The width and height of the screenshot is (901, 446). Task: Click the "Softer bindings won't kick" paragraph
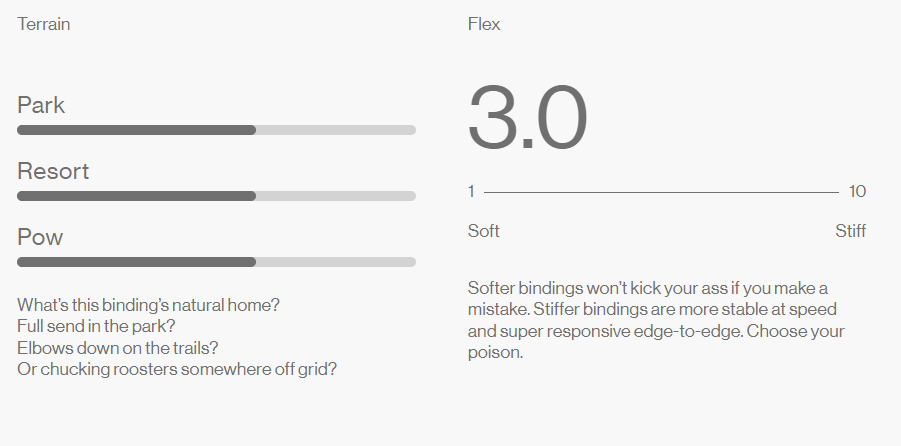[x=656, y=320]
